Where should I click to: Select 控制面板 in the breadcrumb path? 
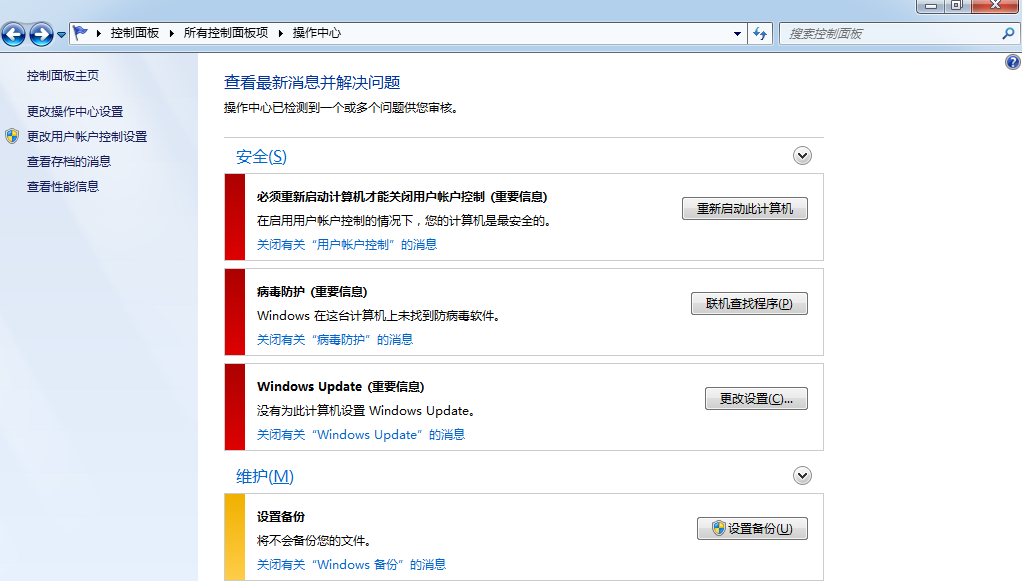coord(135,33)
